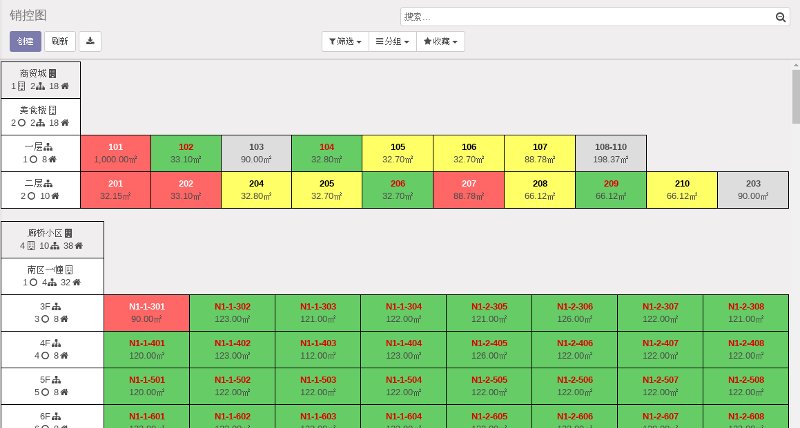Image resolution: width=800 pixels, height=428 pixels.
Task: Open the 分组 group-by dropdown
Action: click(392, 41)
